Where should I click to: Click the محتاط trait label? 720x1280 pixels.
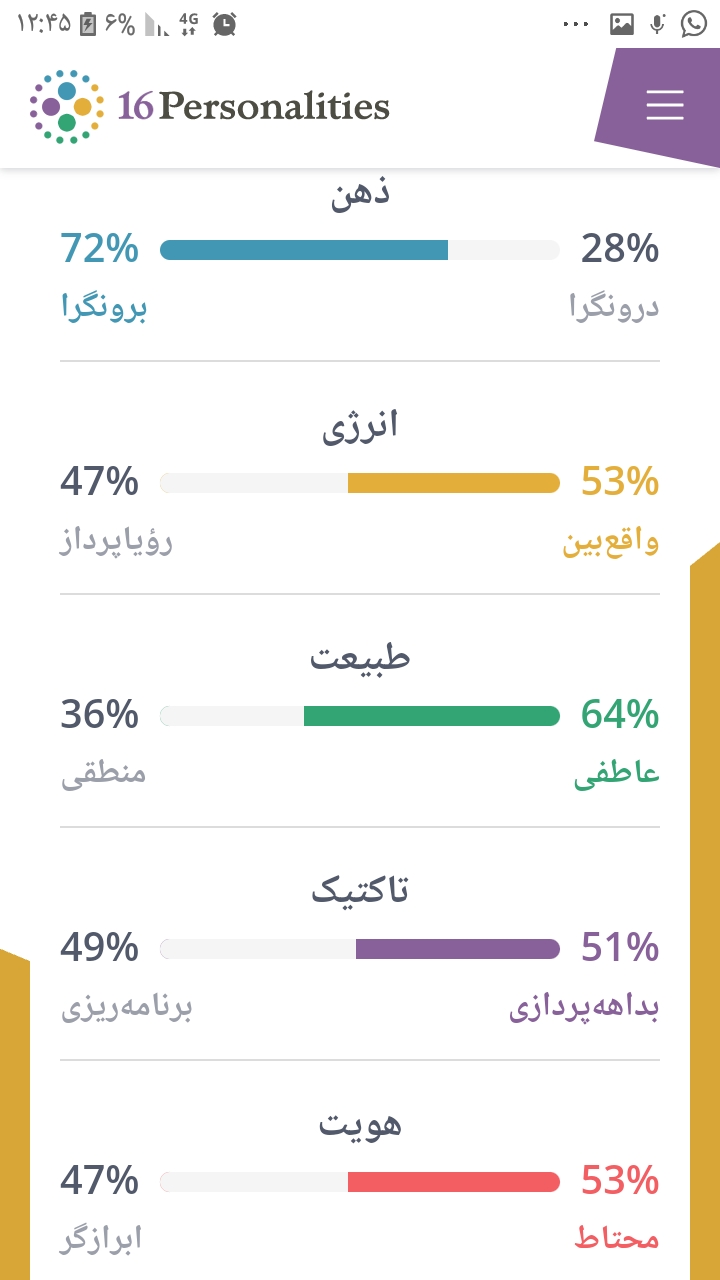click(x=616, y=1240)
